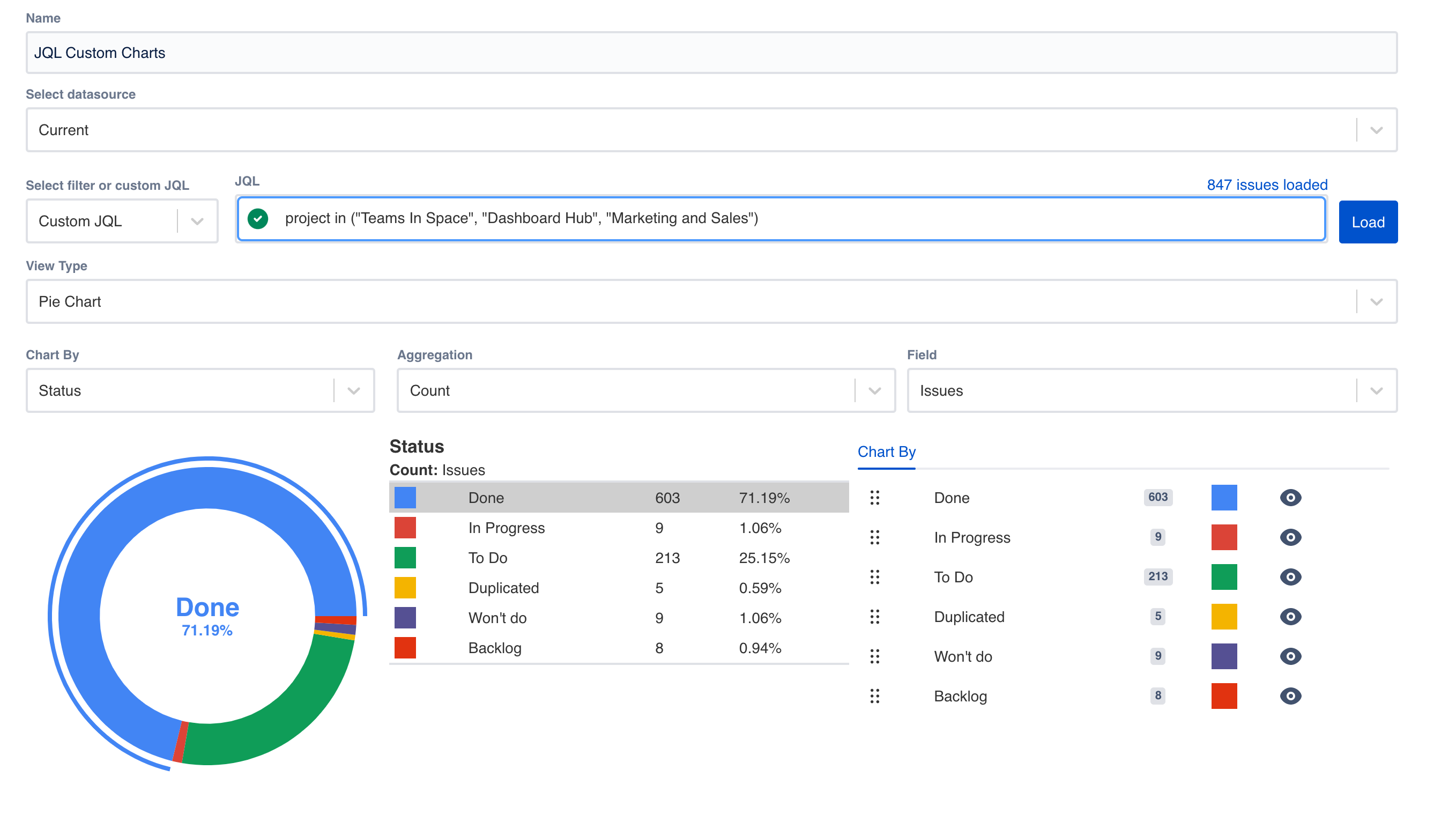Open the Aggregation Count dropdown
Screen dimensions: 1456x829
(645, 390)
